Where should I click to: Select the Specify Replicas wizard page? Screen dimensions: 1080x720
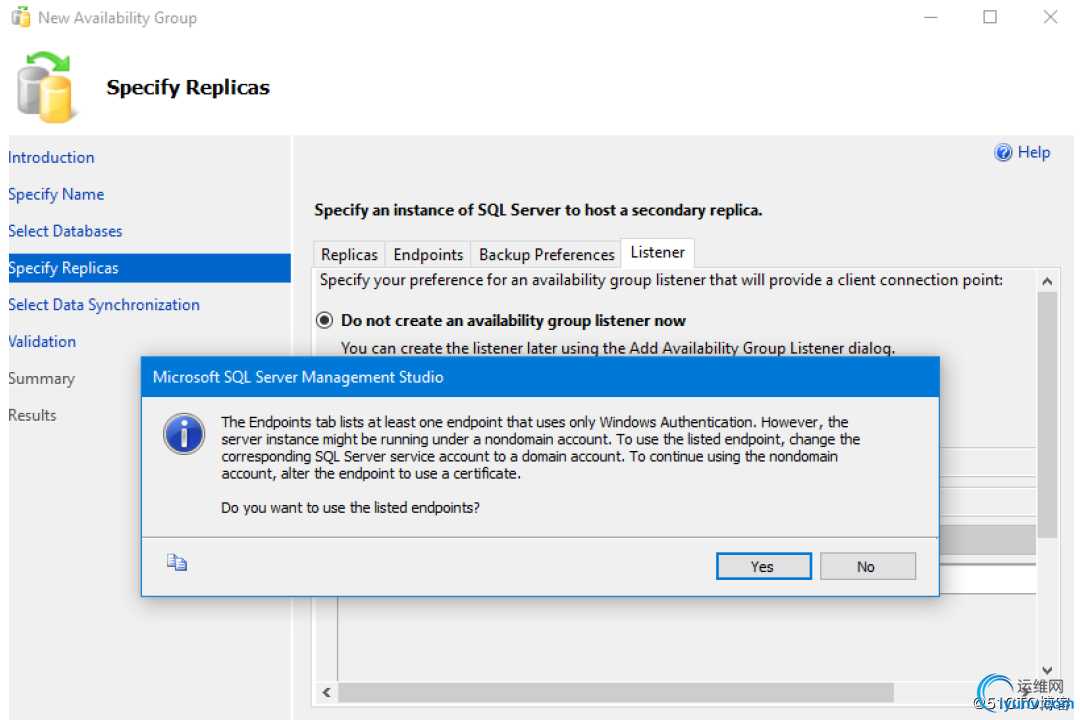coord(149,268)
